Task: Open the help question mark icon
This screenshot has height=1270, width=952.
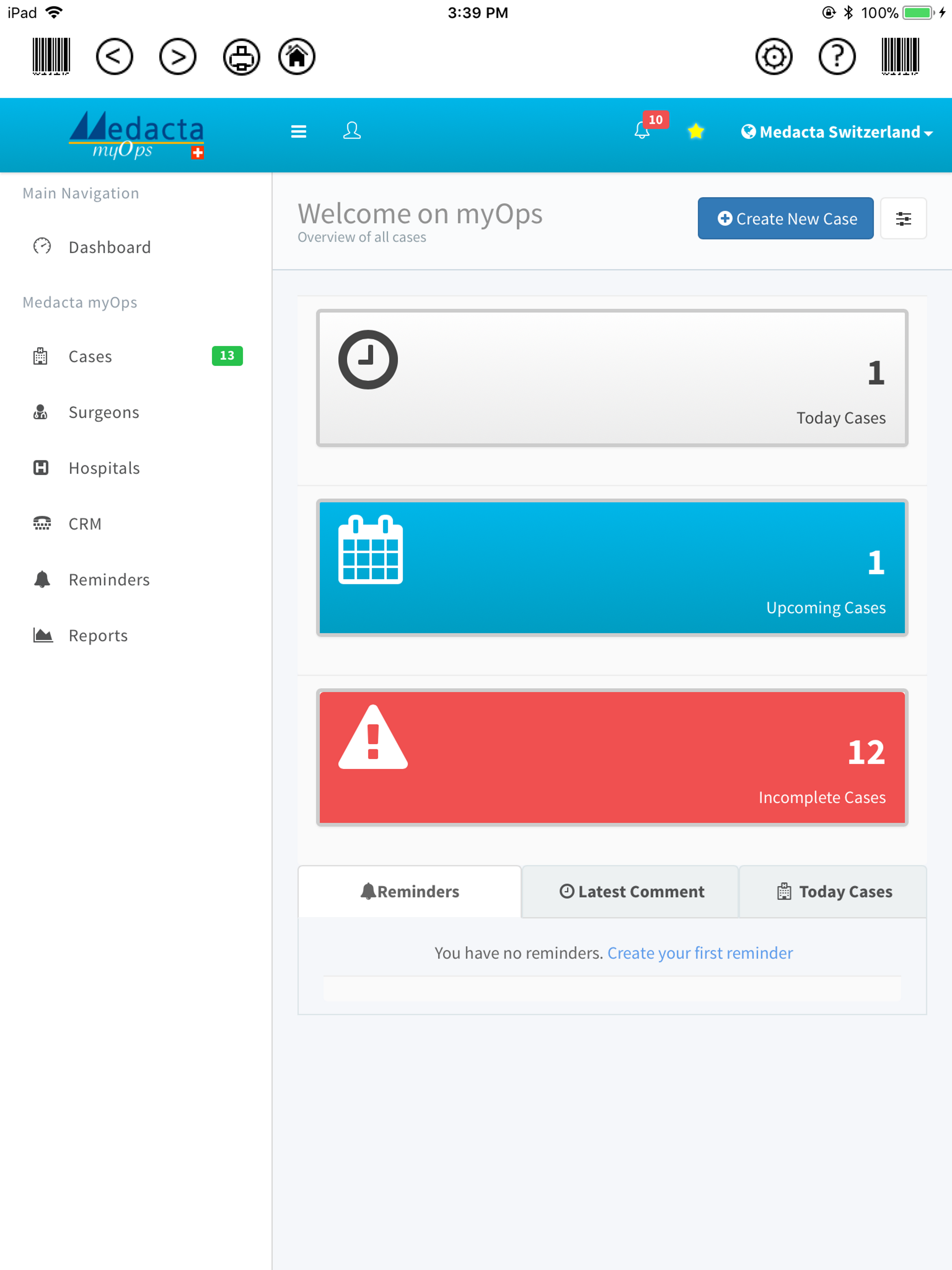Action: click(x=837, y=56)
